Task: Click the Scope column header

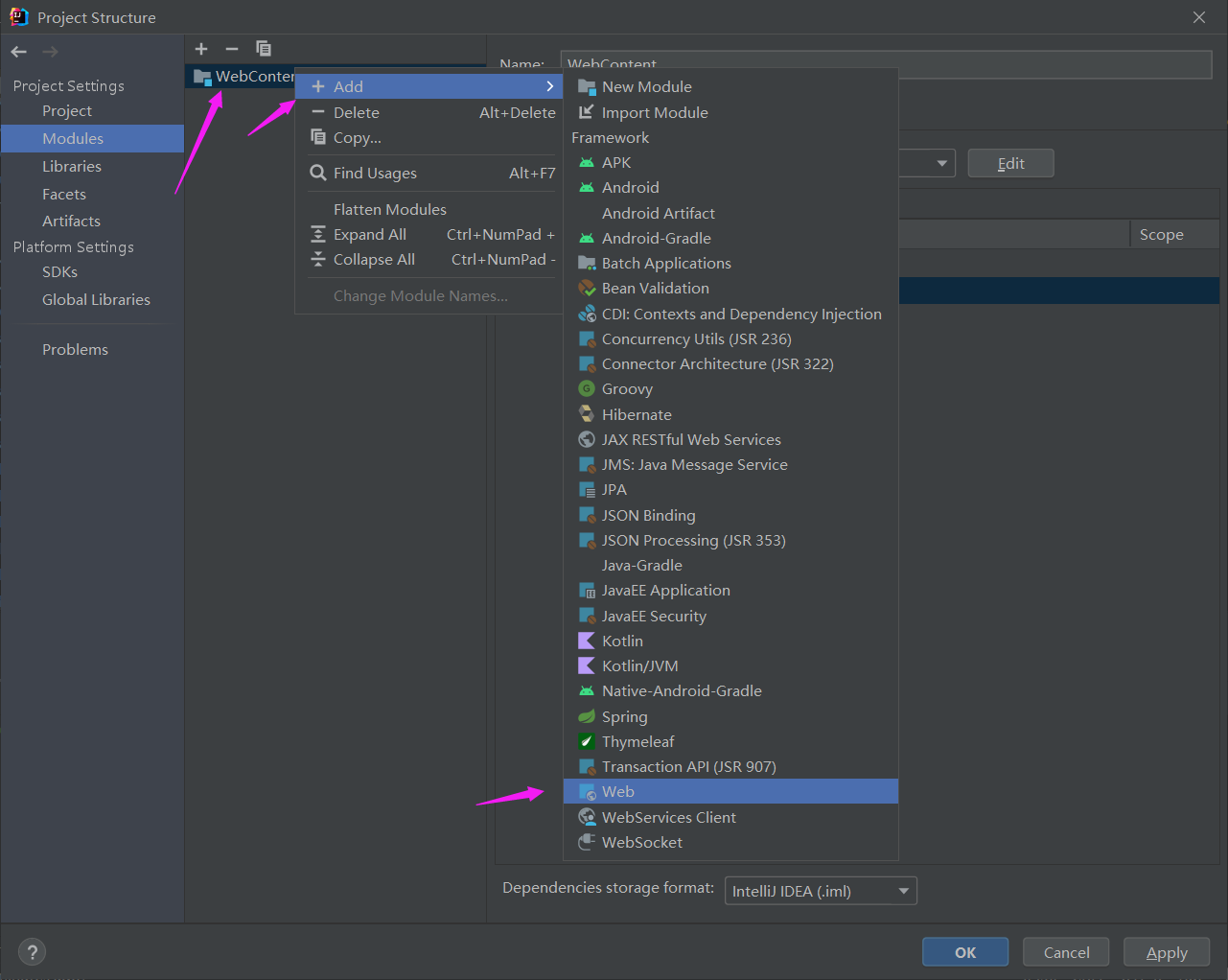Action: point(1175,235)
